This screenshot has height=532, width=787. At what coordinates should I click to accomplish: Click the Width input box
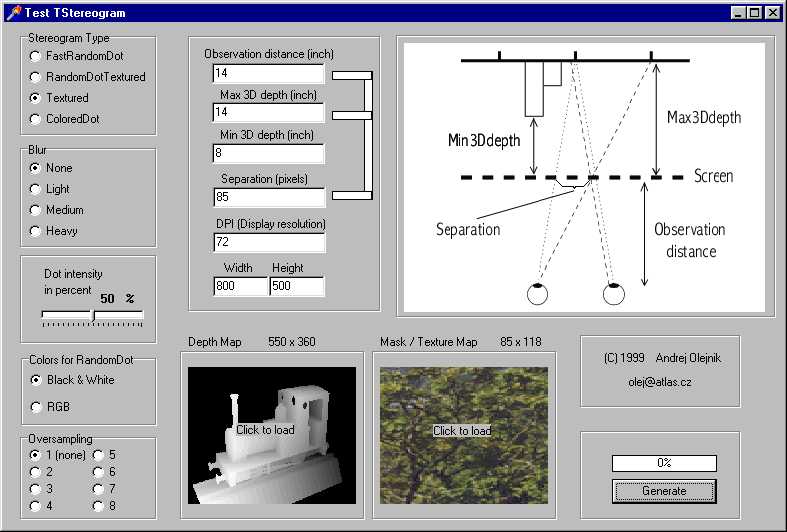coord(240,286)
